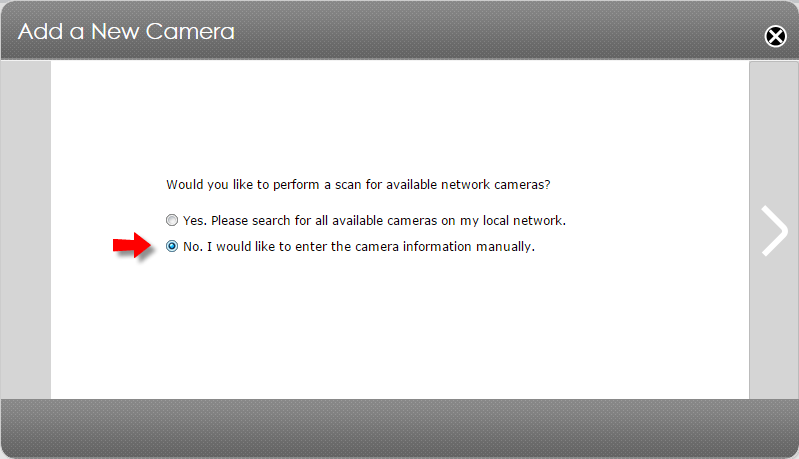Viewport: 799px width, 459px height.
Task: Click the right gray navigation panel above the chevron
Action: [x=774, y=132]
